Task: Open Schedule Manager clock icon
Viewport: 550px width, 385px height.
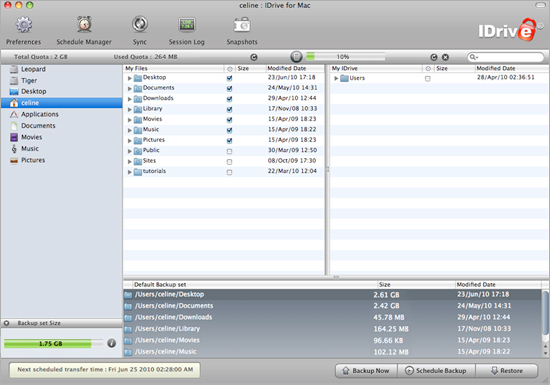Action: (x=84, y=25)
